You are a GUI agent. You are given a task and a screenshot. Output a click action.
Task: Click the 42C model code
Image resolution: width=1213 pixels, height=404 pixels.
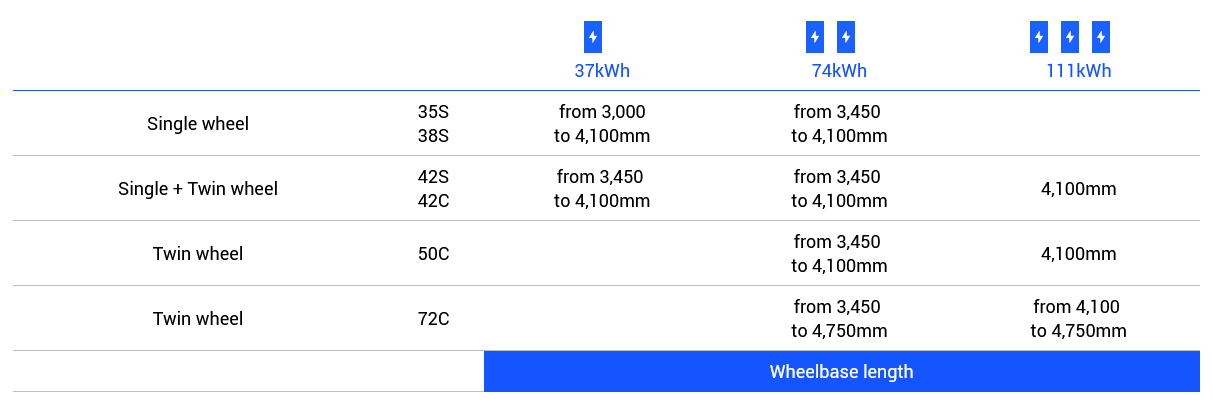click(x=433, y=201)
